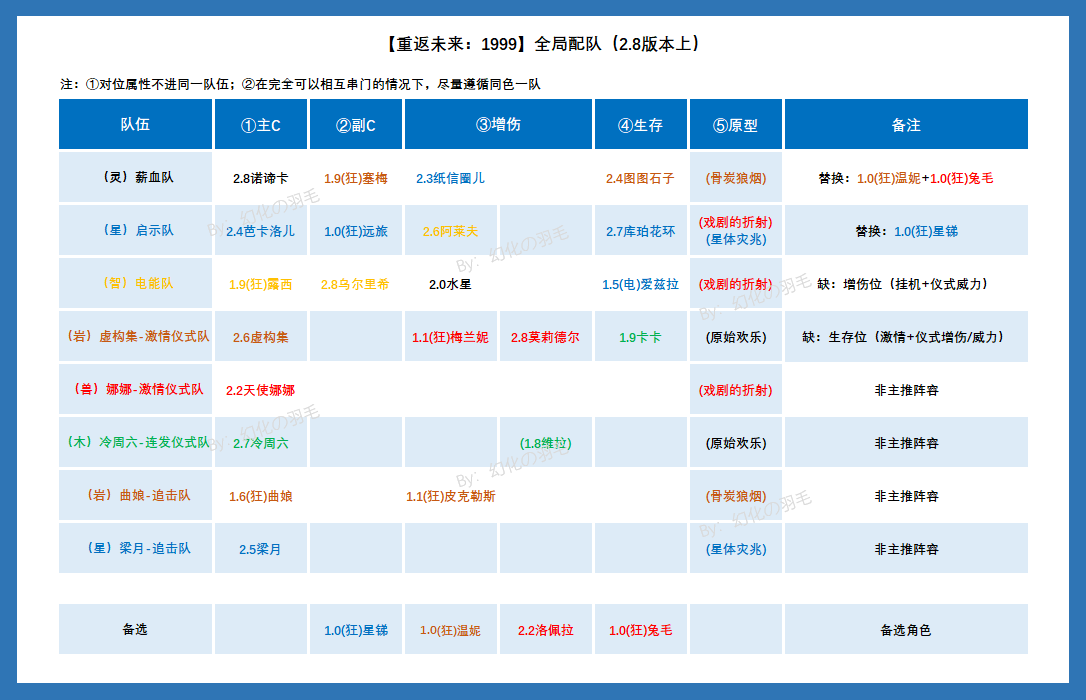The image size is (1086, 700).
Task: Click the 2.8乌尔里希 cell
Action: tap(355, 284)
